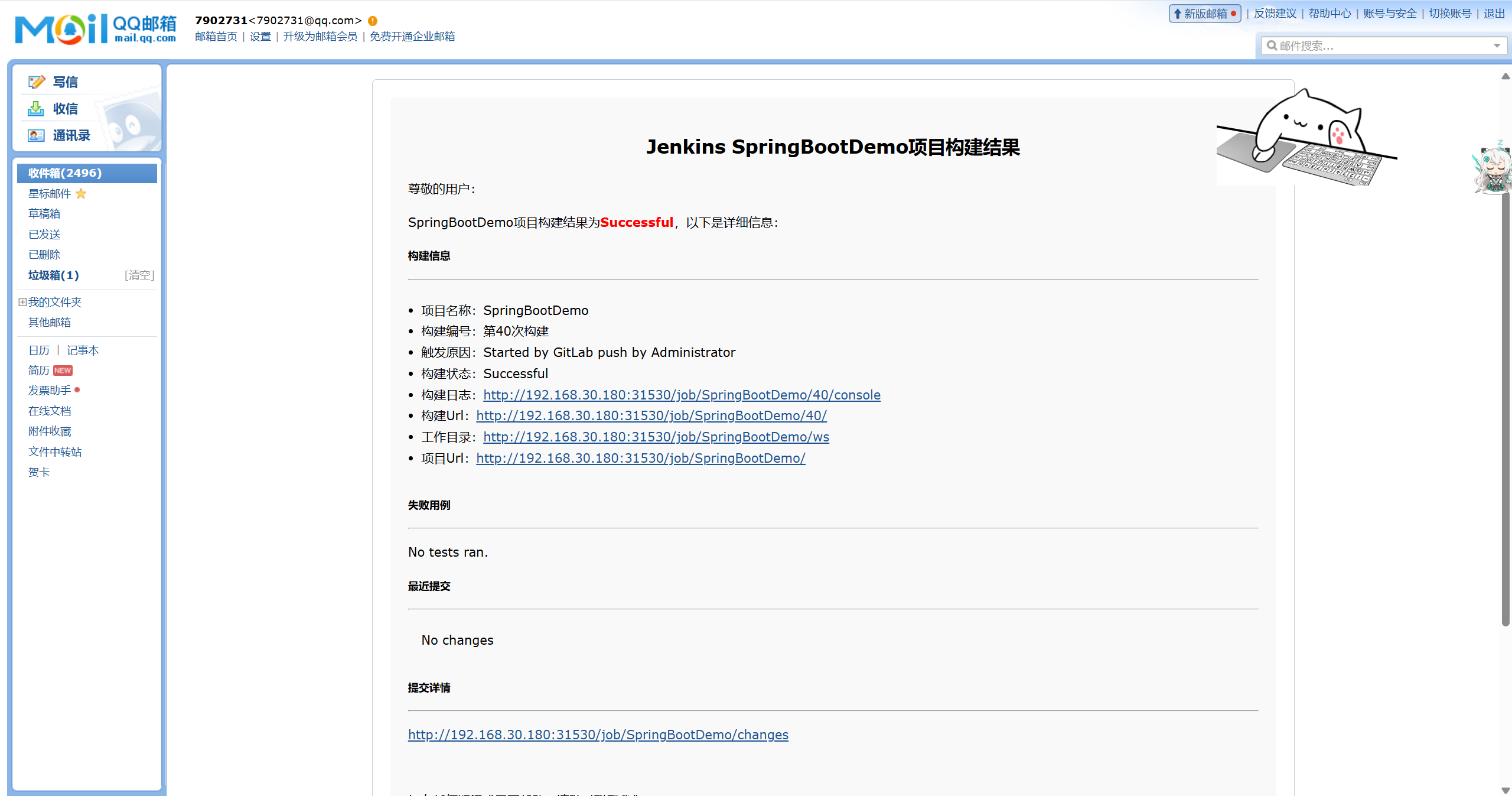Viewport: 1512px width, 796px height.
Task: Click the compose mail pencil icon
Action: point(36,82)
